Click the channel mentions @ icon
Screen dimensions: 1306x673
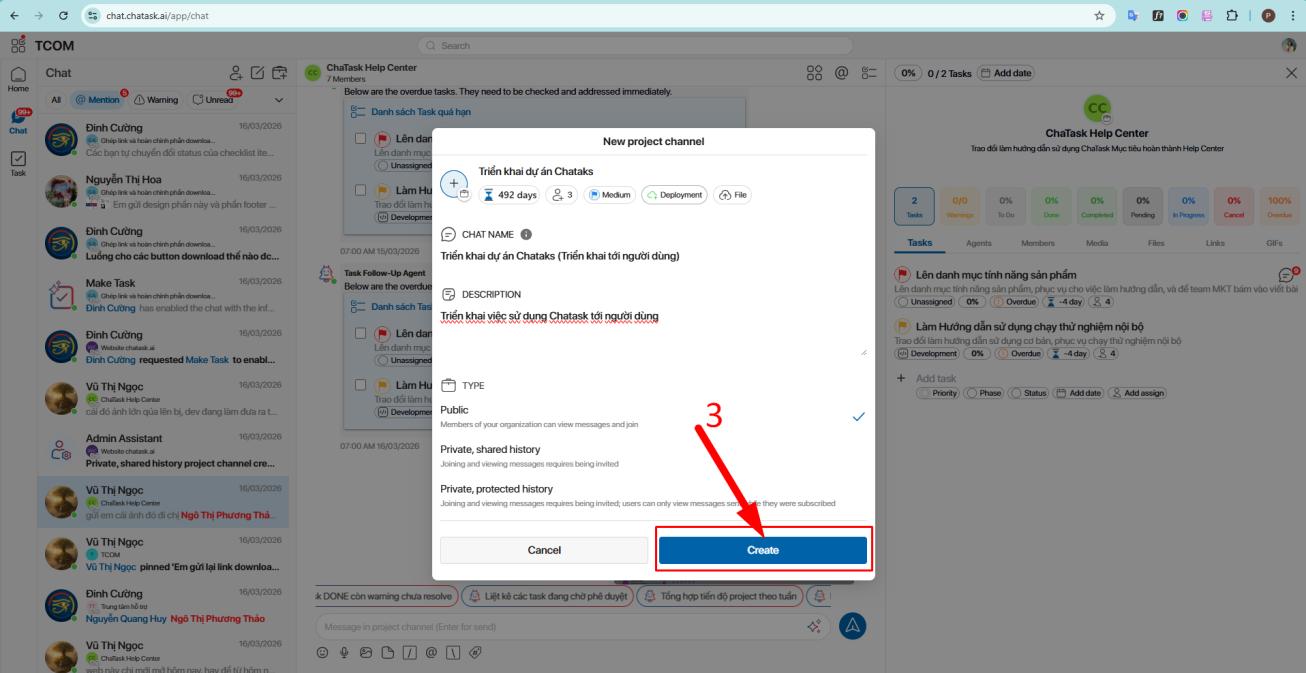842,72
